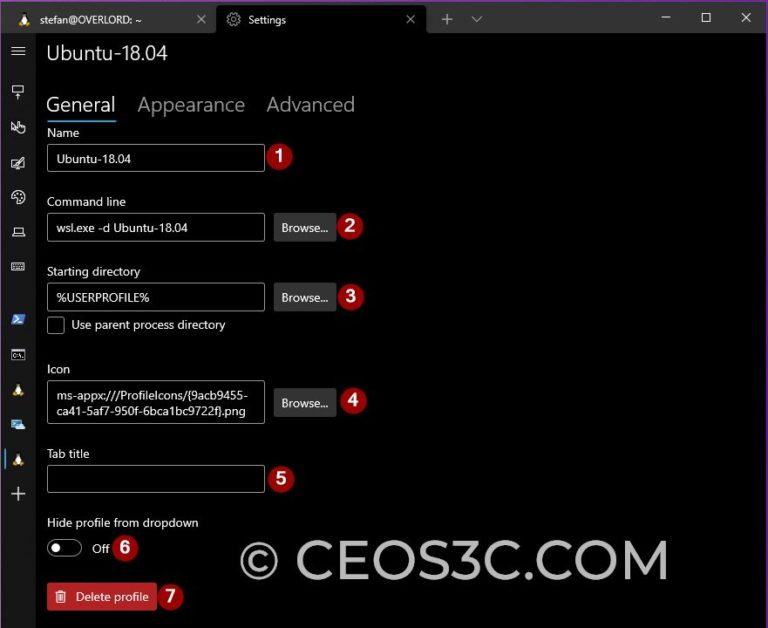Open Actions keyboard icon in sidebar
Image resolution: width=768 pixels, height=628 pixels.
pos(18,267)
